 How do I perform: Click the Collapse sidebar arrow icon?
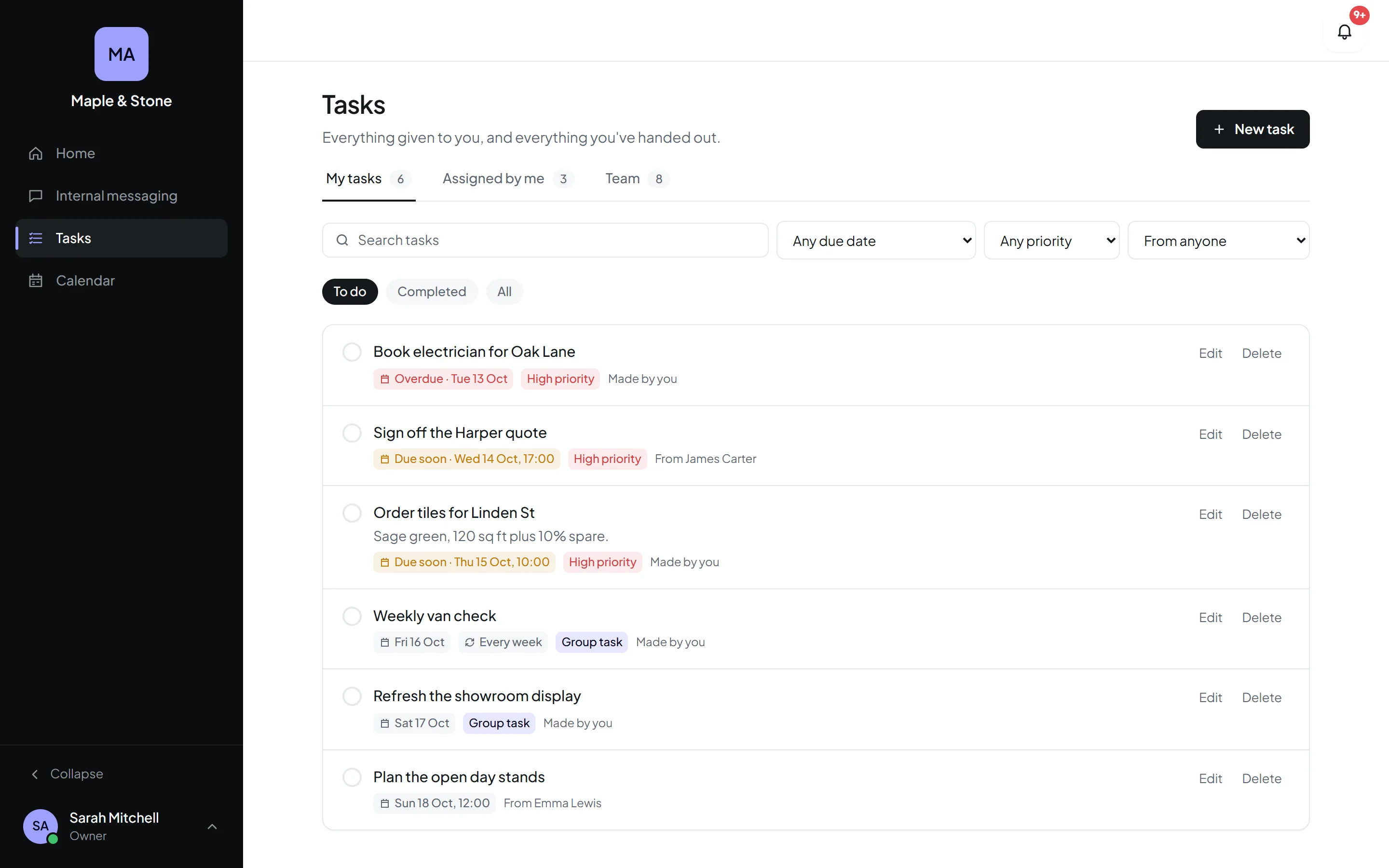[34, 774]
